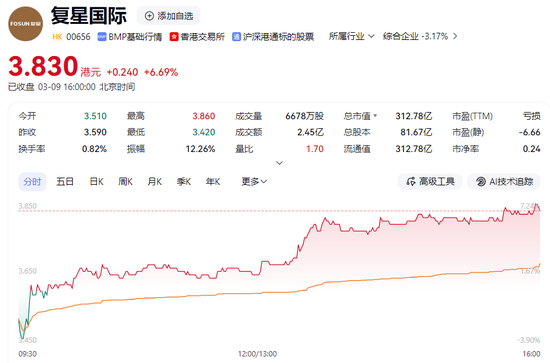Click the volume value 6678万股
The image size is (550, 363).
pyautogui.click(x=304, y=116)
